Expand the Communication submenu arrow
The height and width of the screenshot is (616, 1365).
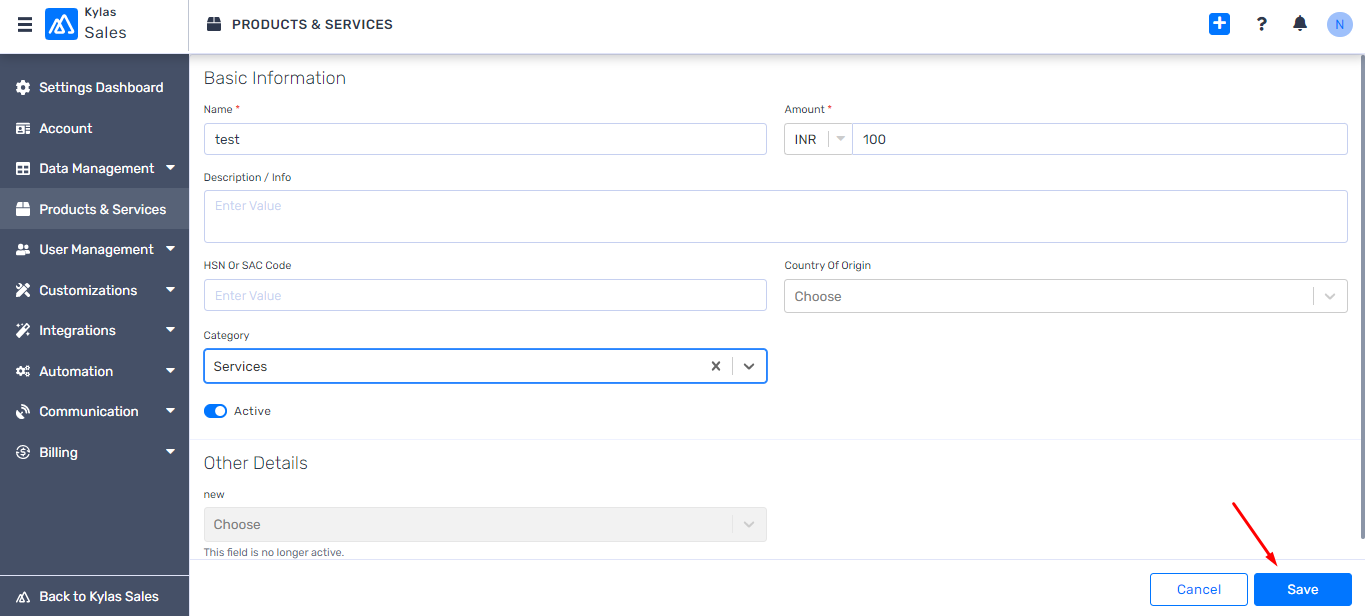(170, 411)
